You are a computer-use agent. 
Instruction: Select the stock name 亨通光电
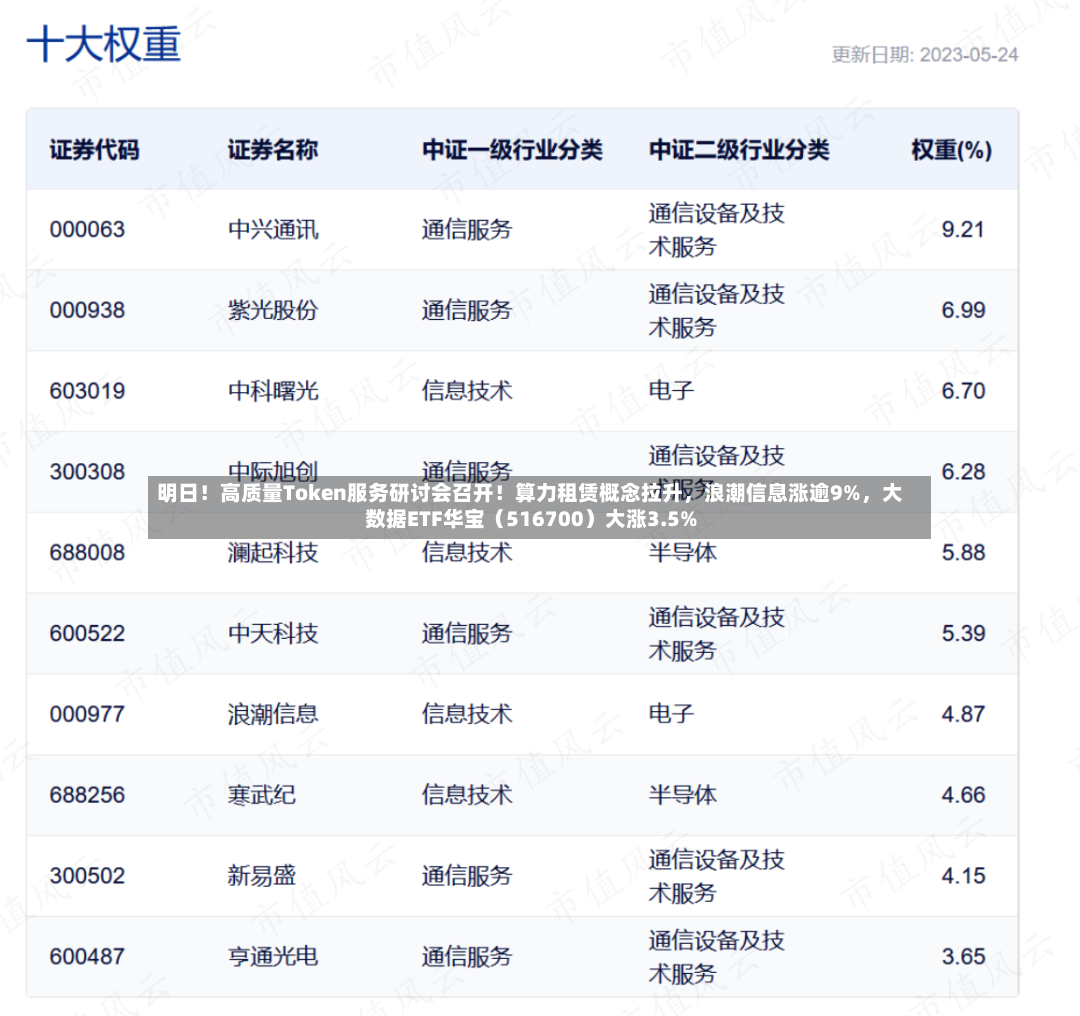(x=273, y=956)
